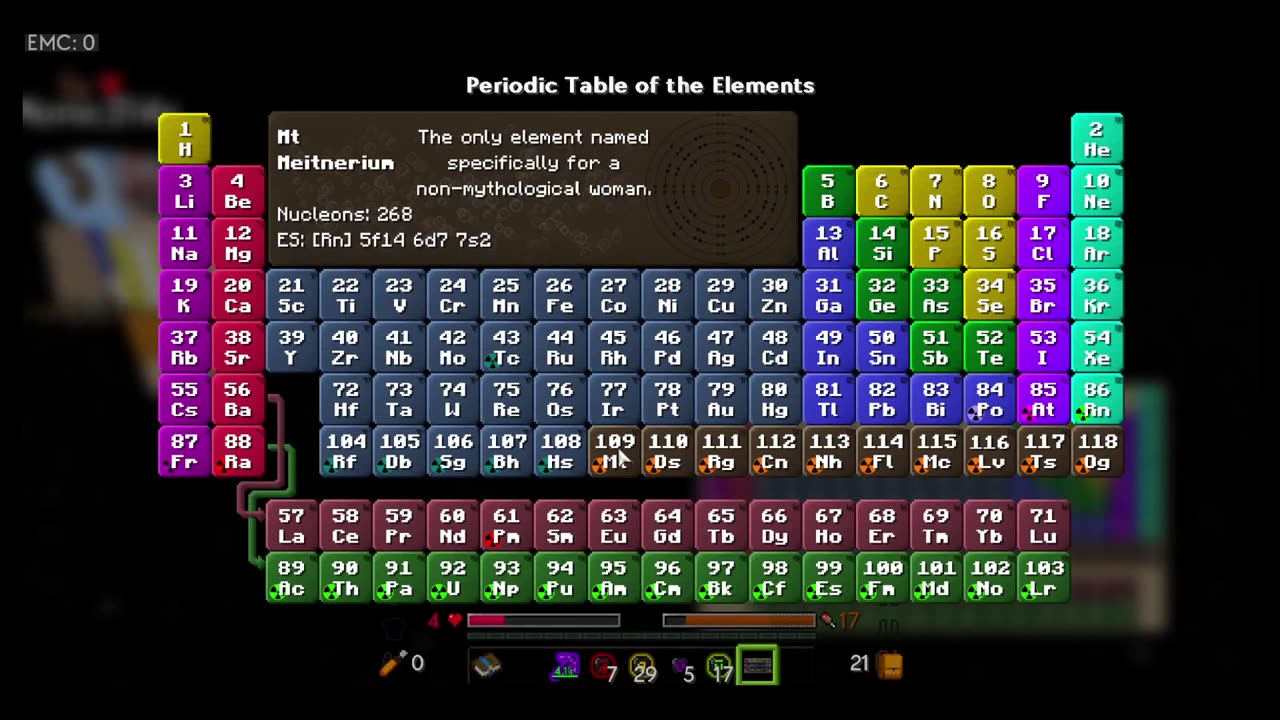Choose the Oganesson (118 Og) tile
The width and height of the screenshot is (1280, 720).
[1097, 451]
